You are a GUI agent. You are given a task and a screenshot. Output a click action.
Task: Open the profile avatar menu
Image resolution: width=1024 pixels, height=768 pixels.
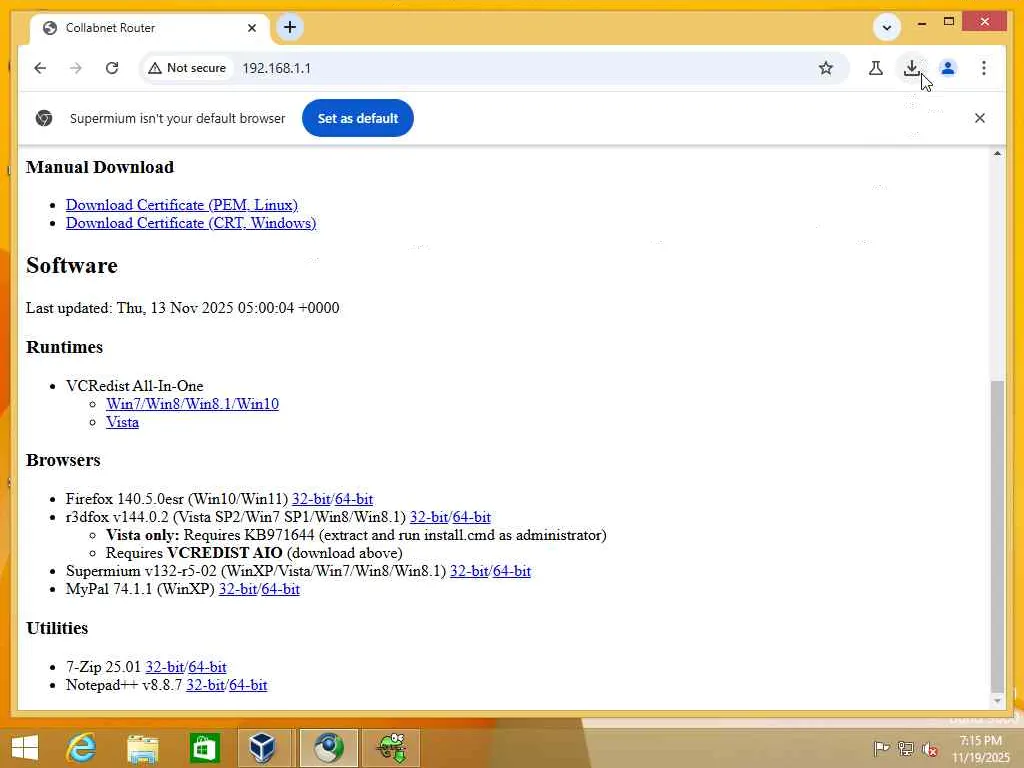948,68
